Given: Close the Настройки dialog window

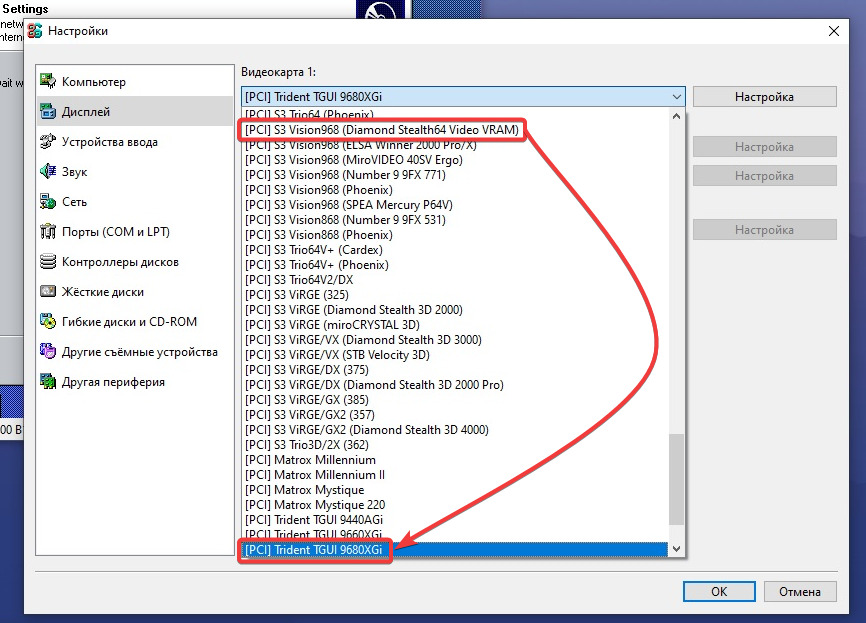Looking at the screenshot, I should tap(833, 31).
